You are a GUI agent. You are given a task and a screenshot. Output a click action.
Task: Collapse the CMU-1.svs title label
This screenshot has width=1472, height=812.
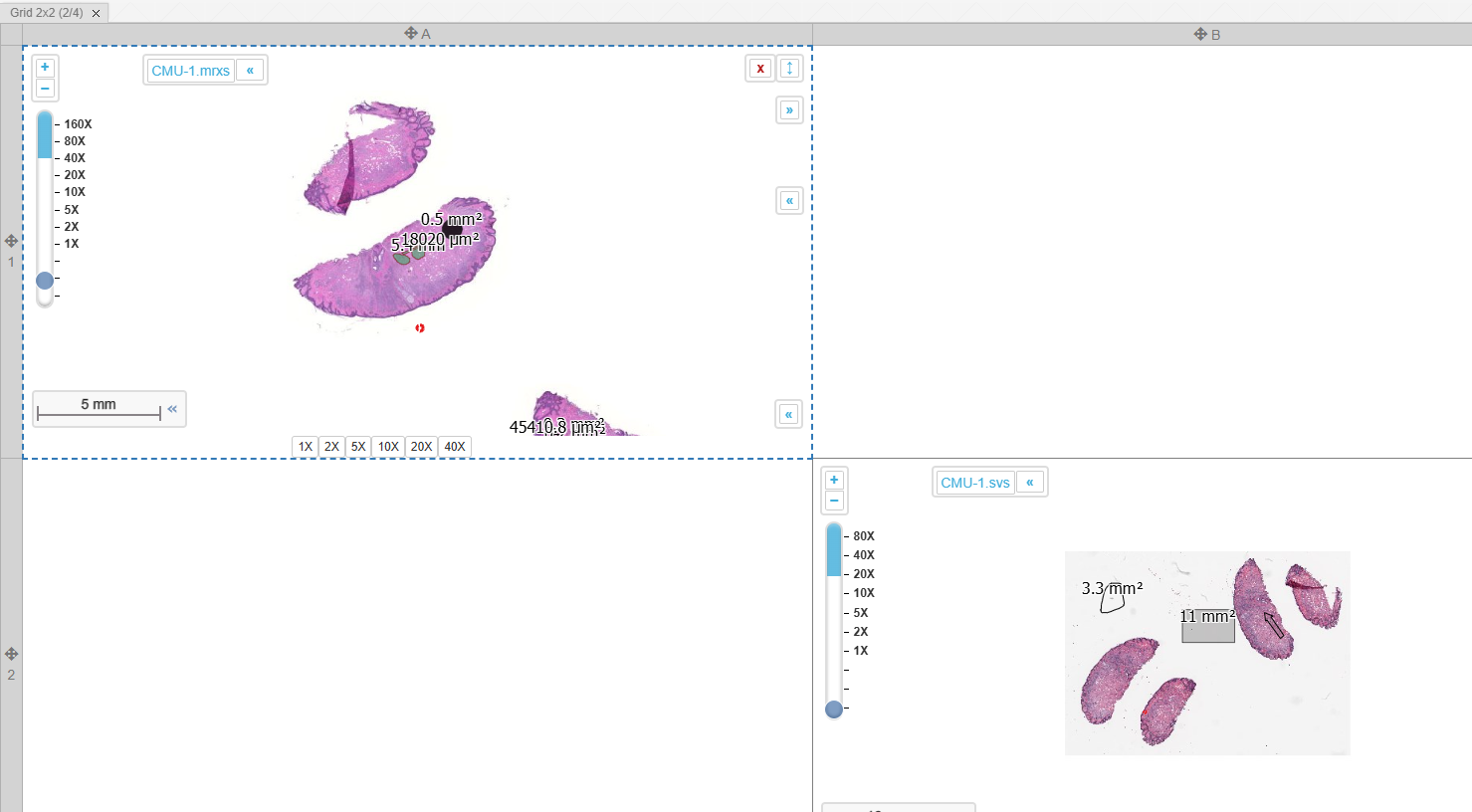tap(1030, 483)
